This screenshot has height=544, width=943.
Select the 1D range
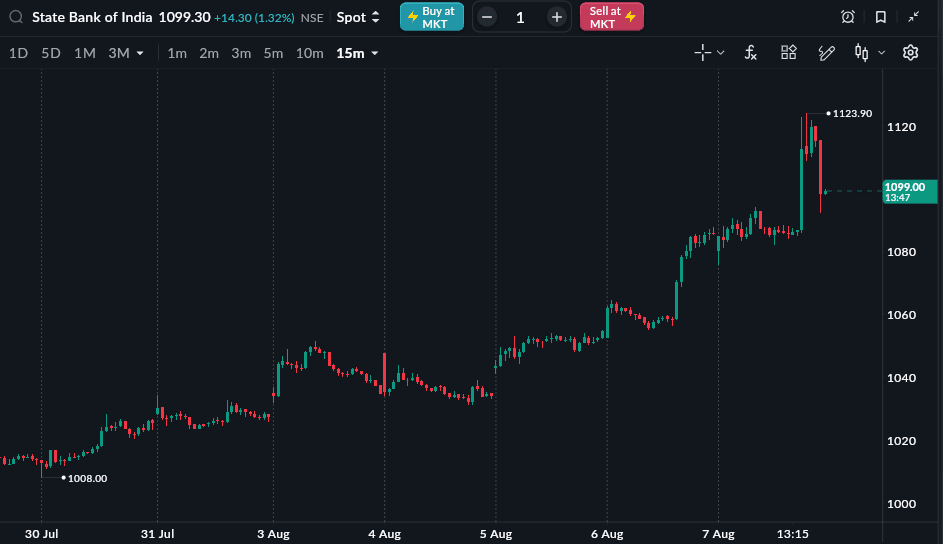[x=19, y=53]
